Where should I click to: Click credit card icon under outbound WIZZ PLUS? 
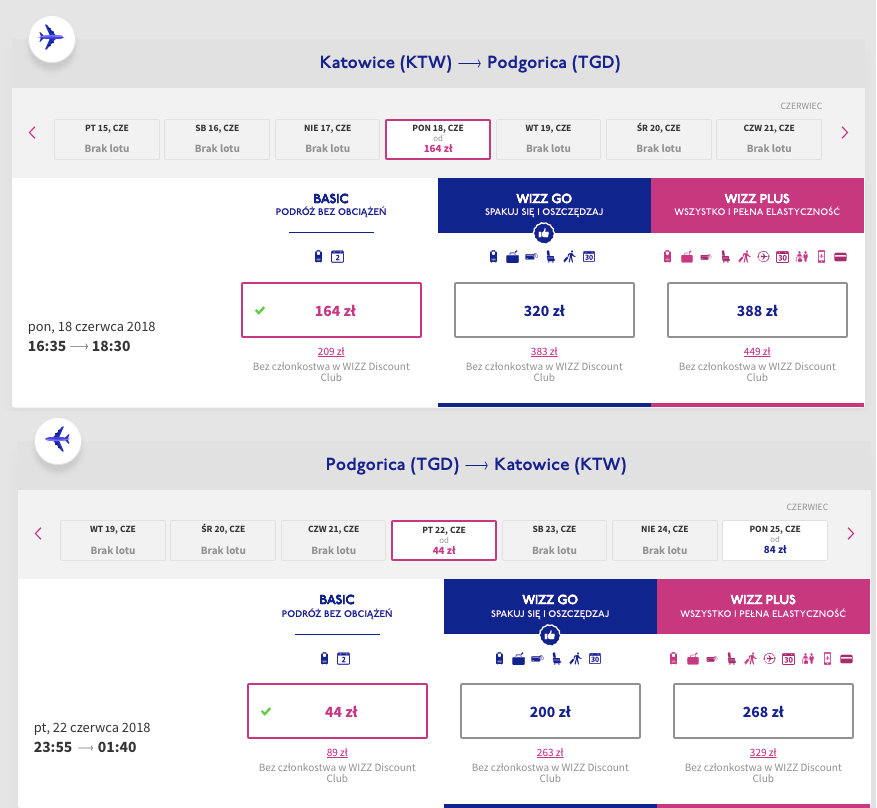840,257
